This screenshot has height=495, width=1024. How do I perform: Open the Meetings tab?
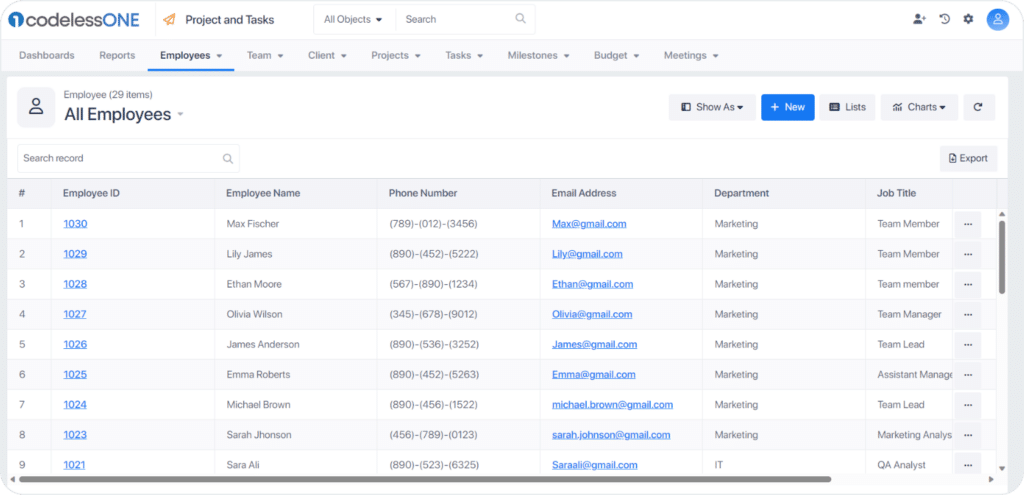point(692,56)
